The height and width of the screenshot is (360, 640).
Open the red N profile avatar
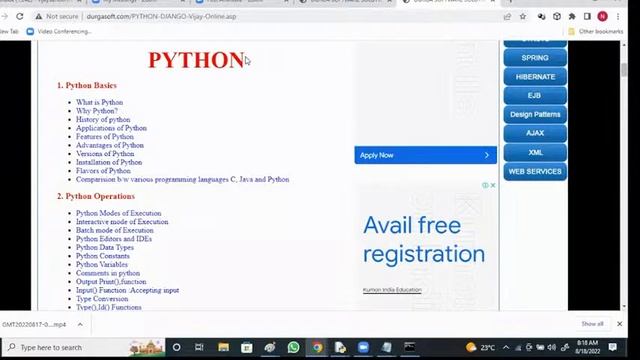602,16
